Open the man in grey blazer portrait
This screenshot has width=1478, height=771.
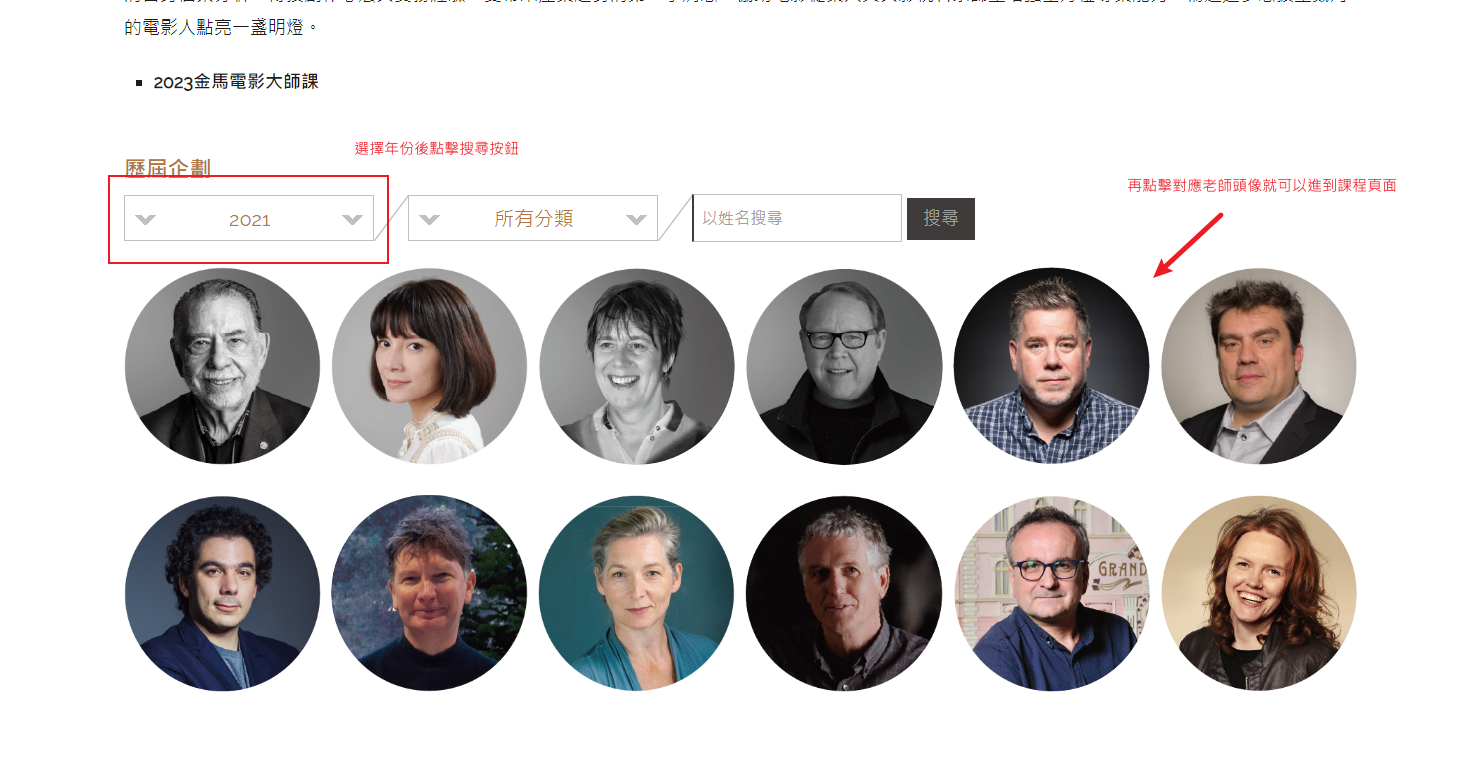click(1259, 366)
